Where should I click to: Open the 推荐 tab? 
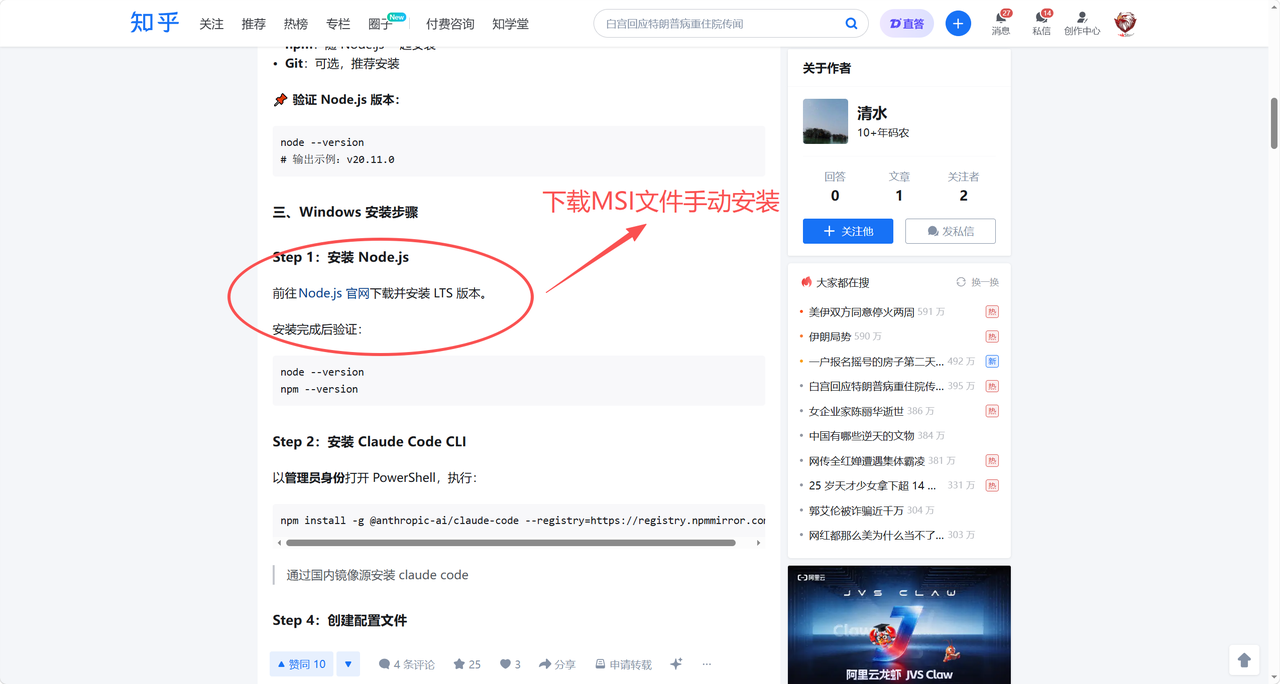[x=253, y=24]
